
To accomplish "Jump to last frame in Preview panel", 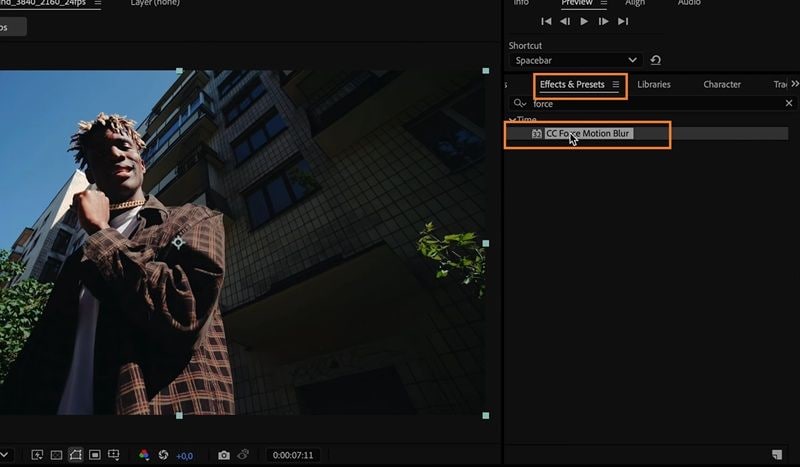I will tap(623, 21).
